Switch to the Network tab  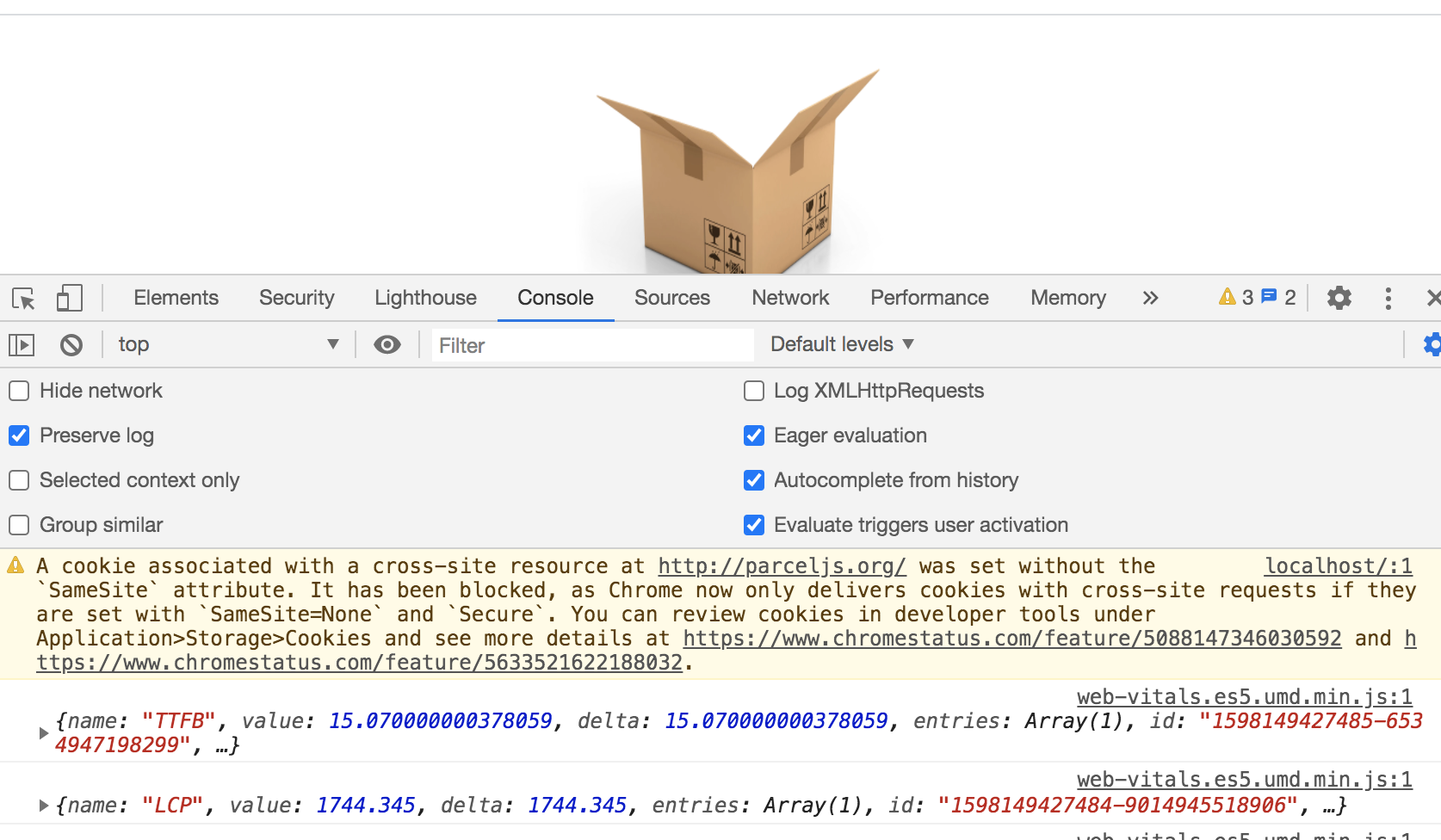(x=790, y=298)
